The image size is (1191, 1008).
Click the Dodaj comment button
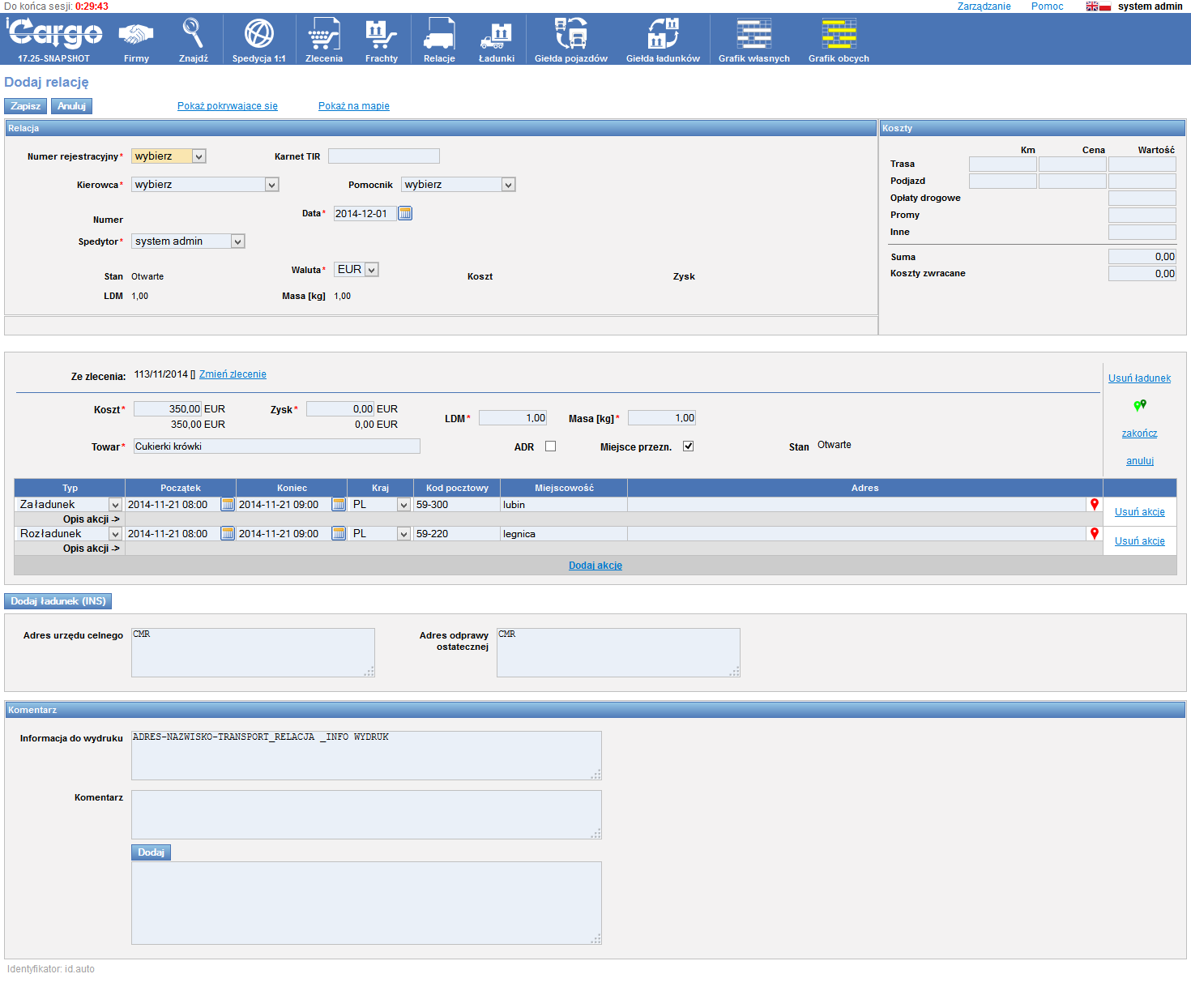[151, 852]
